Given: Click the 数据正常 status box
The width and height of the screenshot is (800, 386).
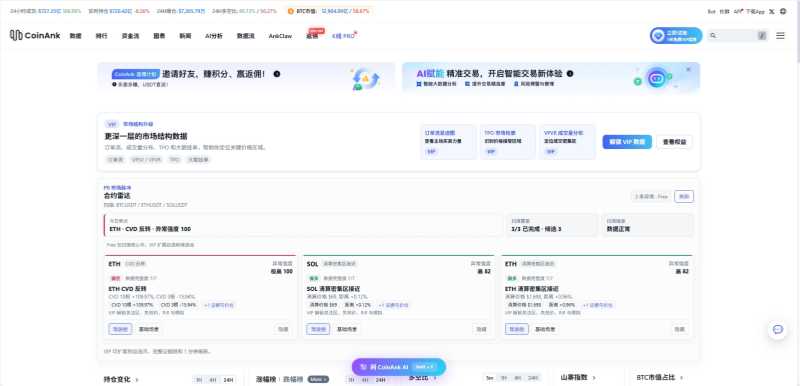Looking at the screenshot, I should tap(647, 225).
